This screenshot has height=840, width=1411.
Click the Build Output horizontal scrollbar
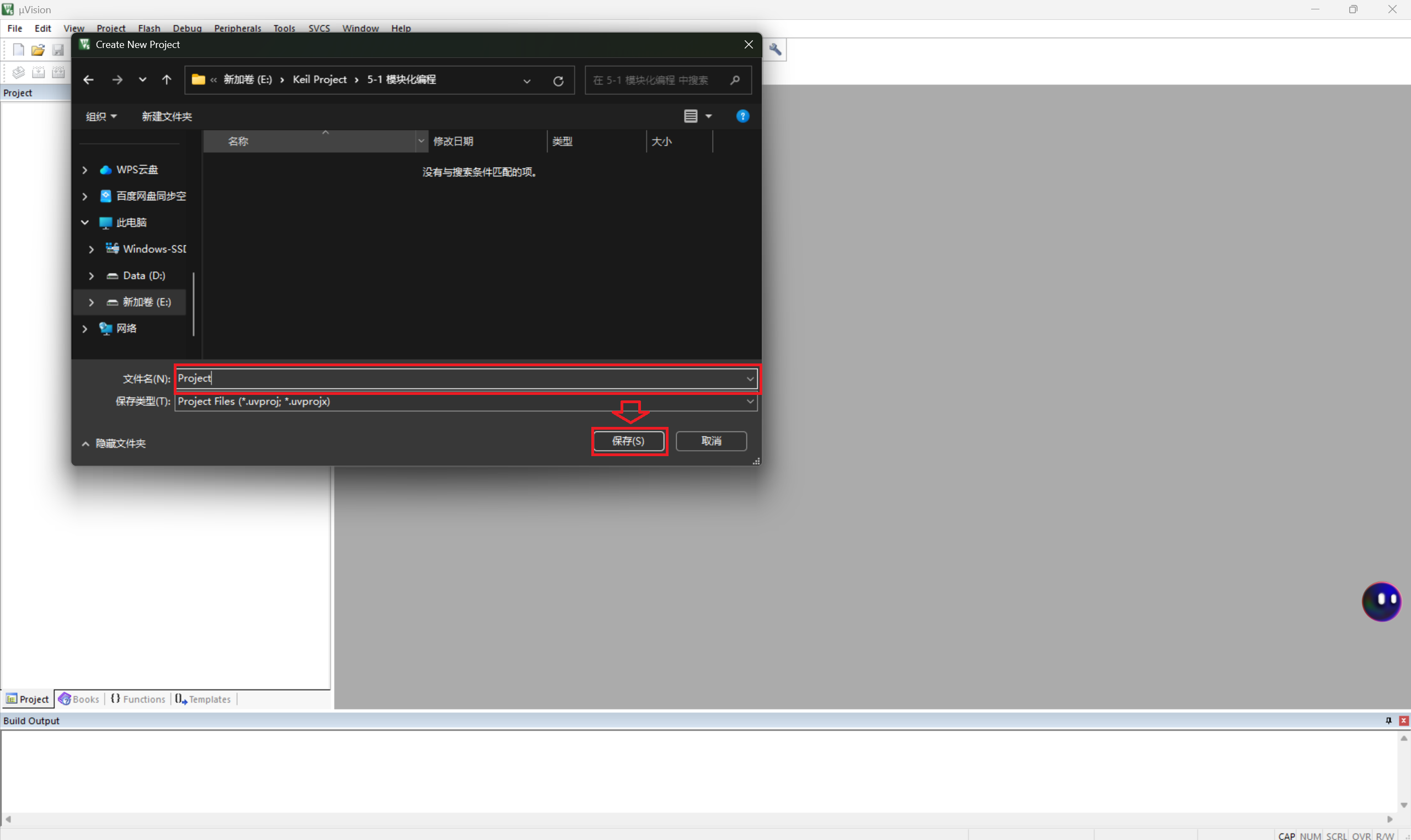[x=698, y=819]
